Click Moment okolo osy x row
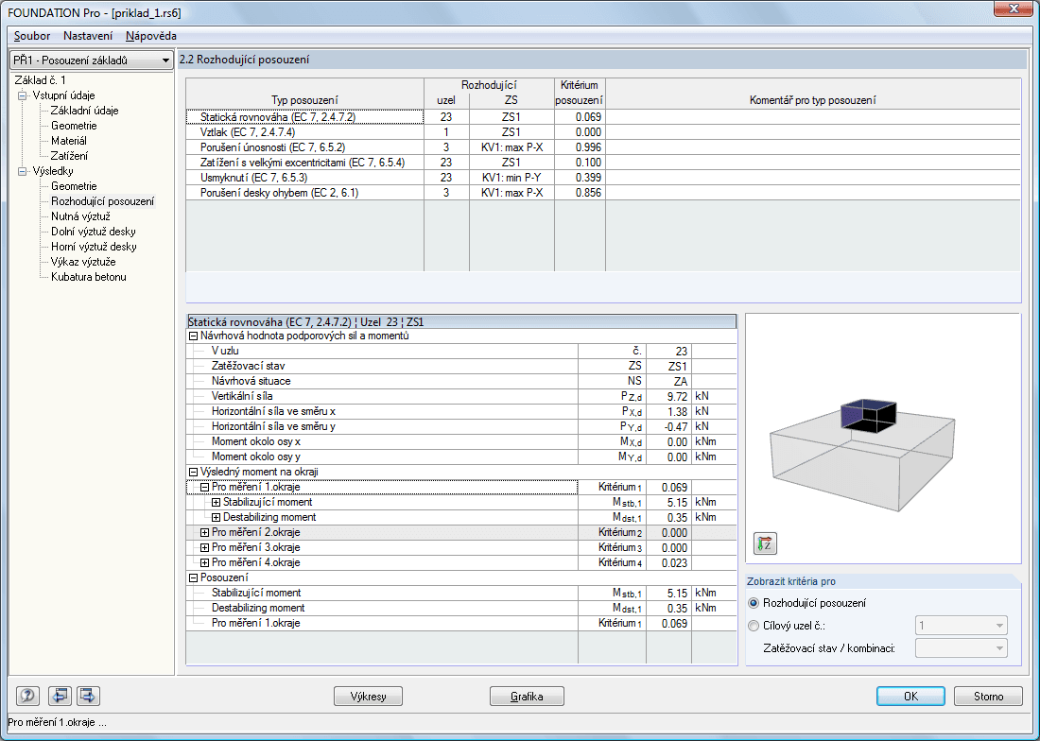This screenshot has height=741, width=1040. [461, 442]
